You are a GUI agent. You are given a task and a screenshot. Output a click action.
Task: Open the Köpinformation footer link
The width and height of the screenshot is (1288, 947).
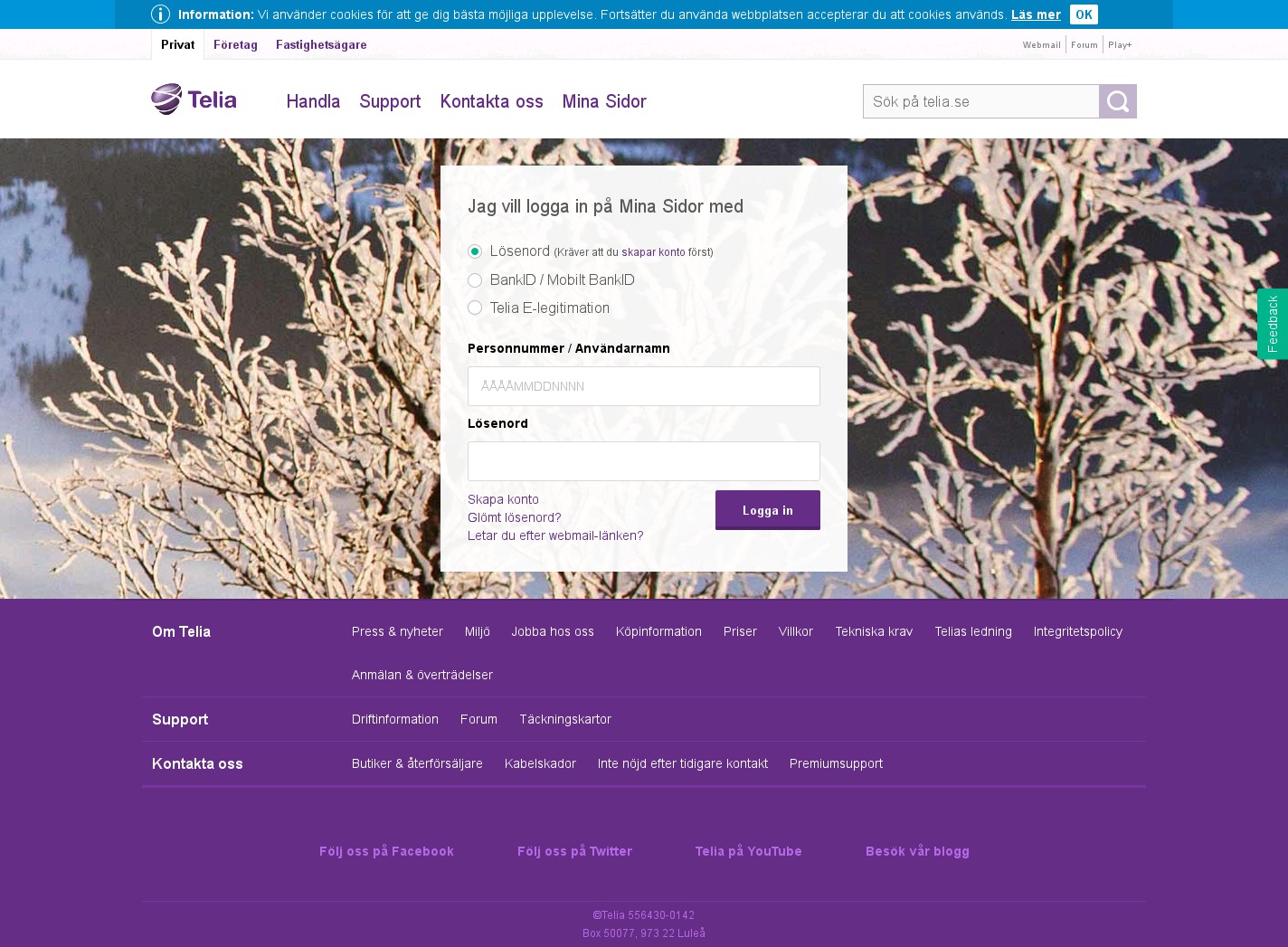coord(658,631)
